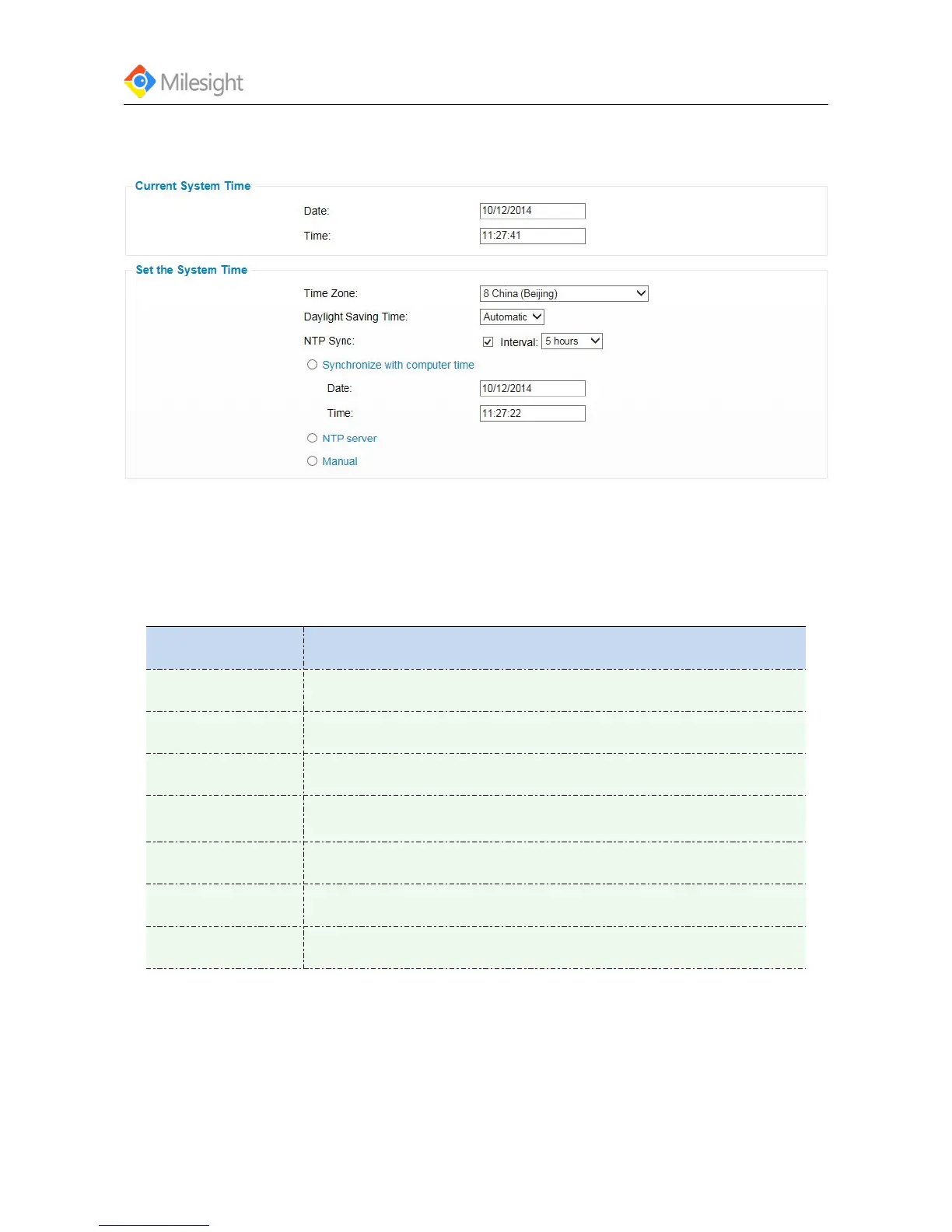Click the time field showing 11:27:22

[533, 413]
